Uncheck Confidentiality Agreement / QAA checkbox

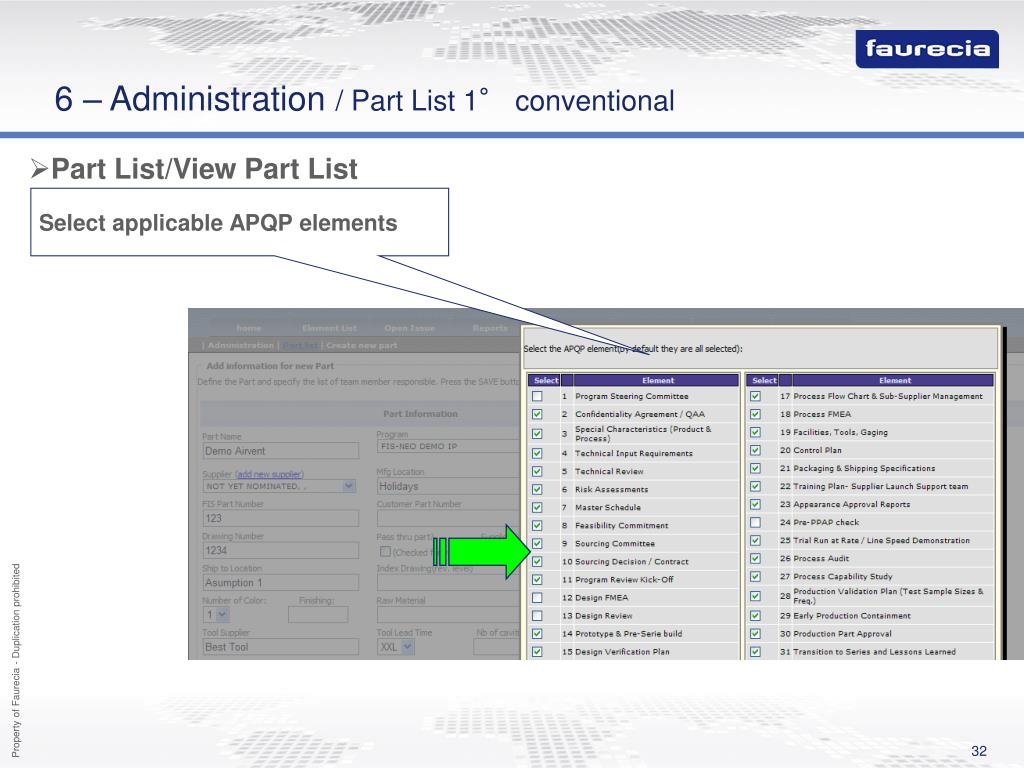pyautogui.click(x=537, y=414)
